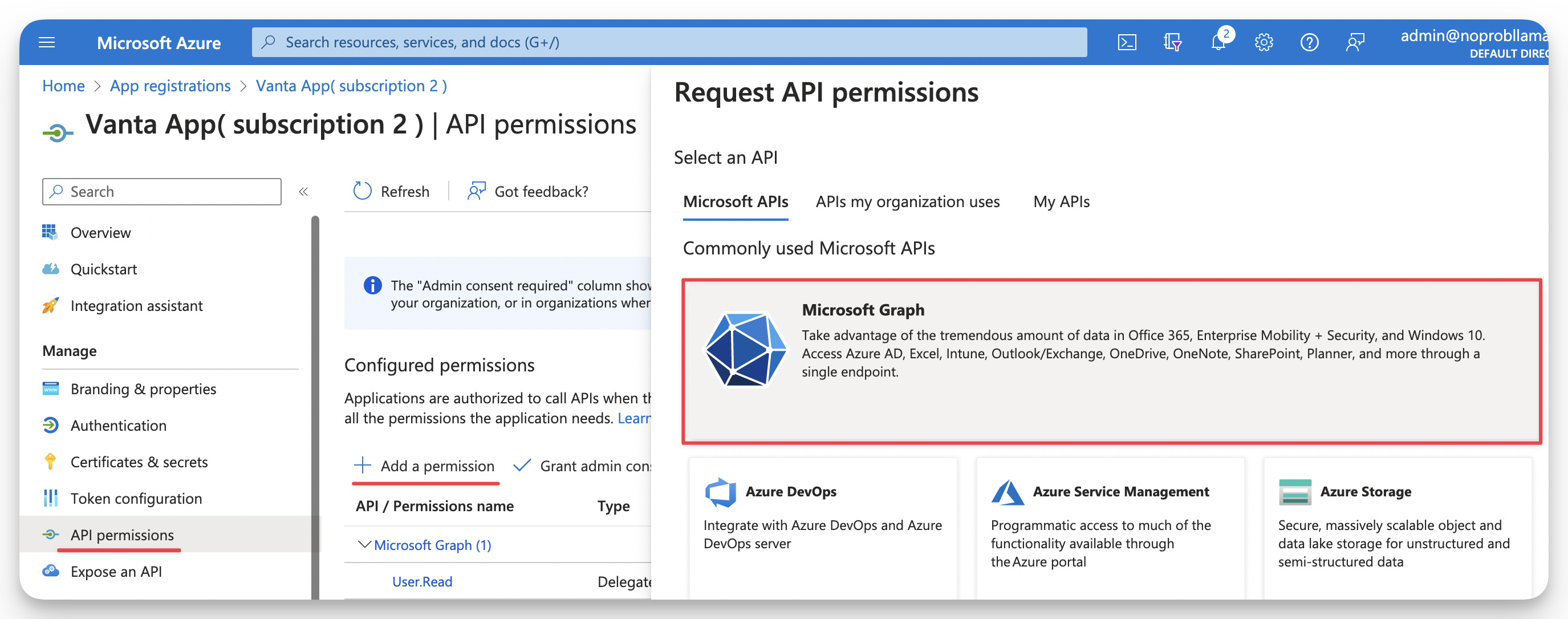Select API permissions in the sidebar

pos(170,535)
